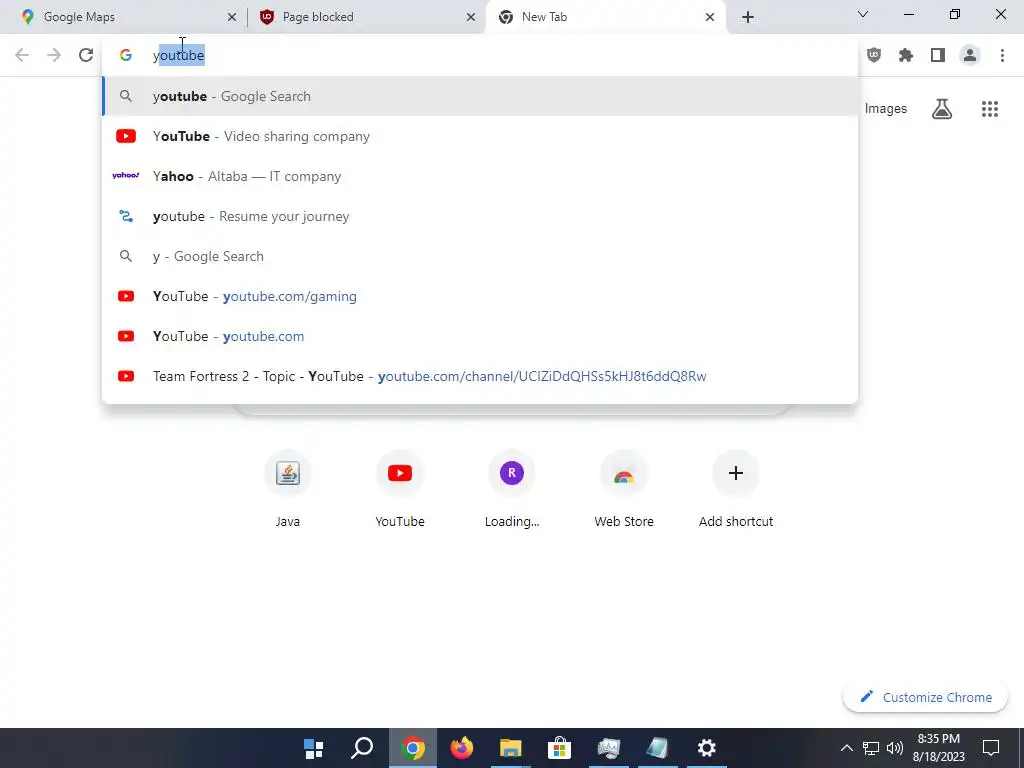
Task: Open File Explorer from the taskbar
Action: point(511,748)
